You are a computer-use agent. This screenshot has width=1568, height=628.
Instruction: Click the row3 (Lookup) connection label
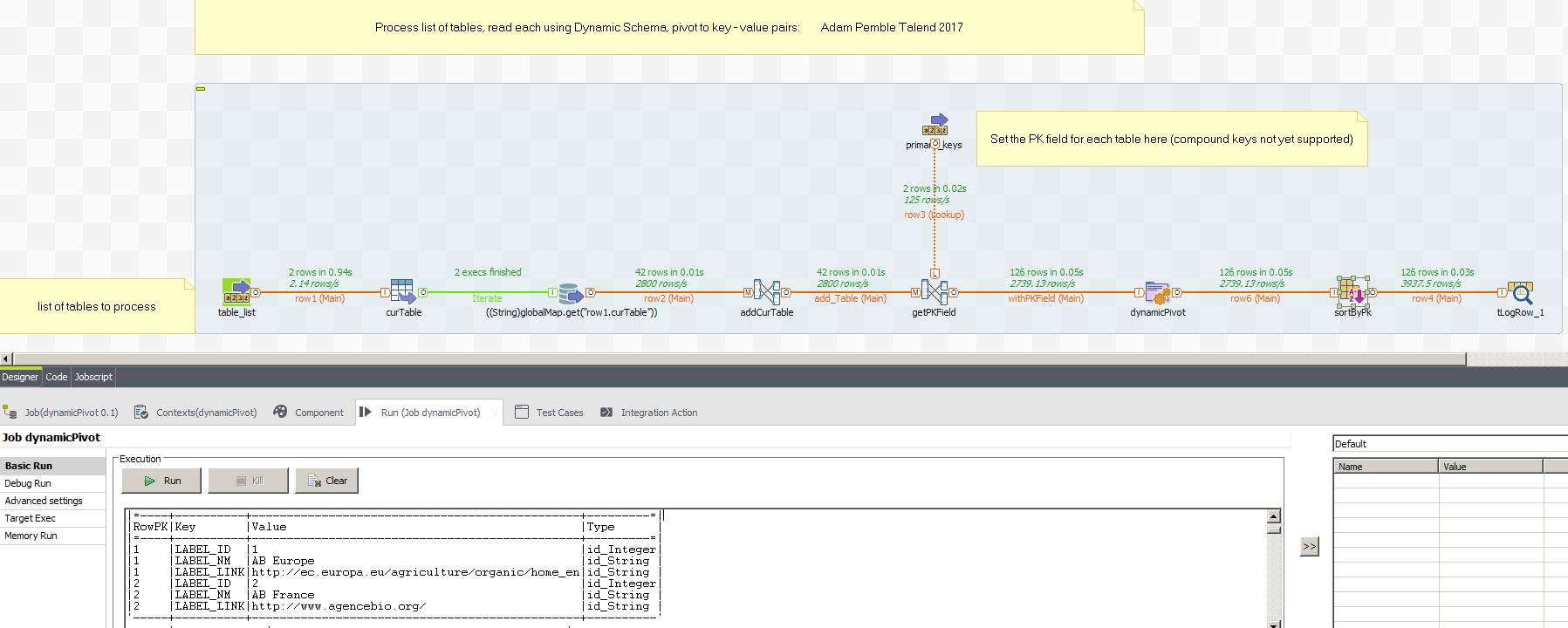coord(934,215)
